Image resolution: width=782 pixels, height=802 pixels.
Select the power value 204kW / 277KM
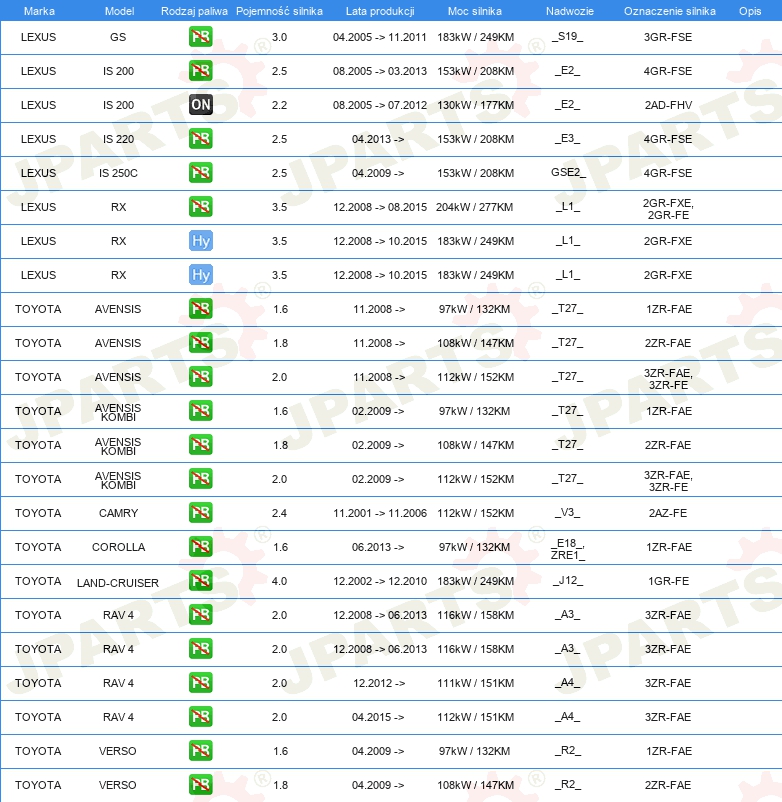click(x=475, y=207)
